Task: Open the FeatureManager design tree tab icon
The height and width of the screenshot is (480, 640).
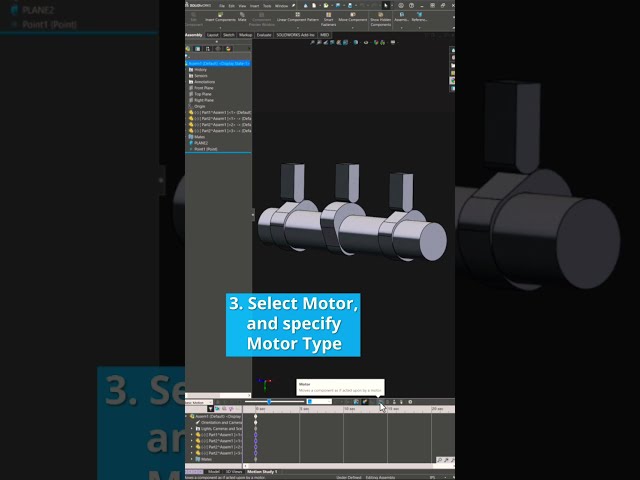Action: tap(188, 49)
